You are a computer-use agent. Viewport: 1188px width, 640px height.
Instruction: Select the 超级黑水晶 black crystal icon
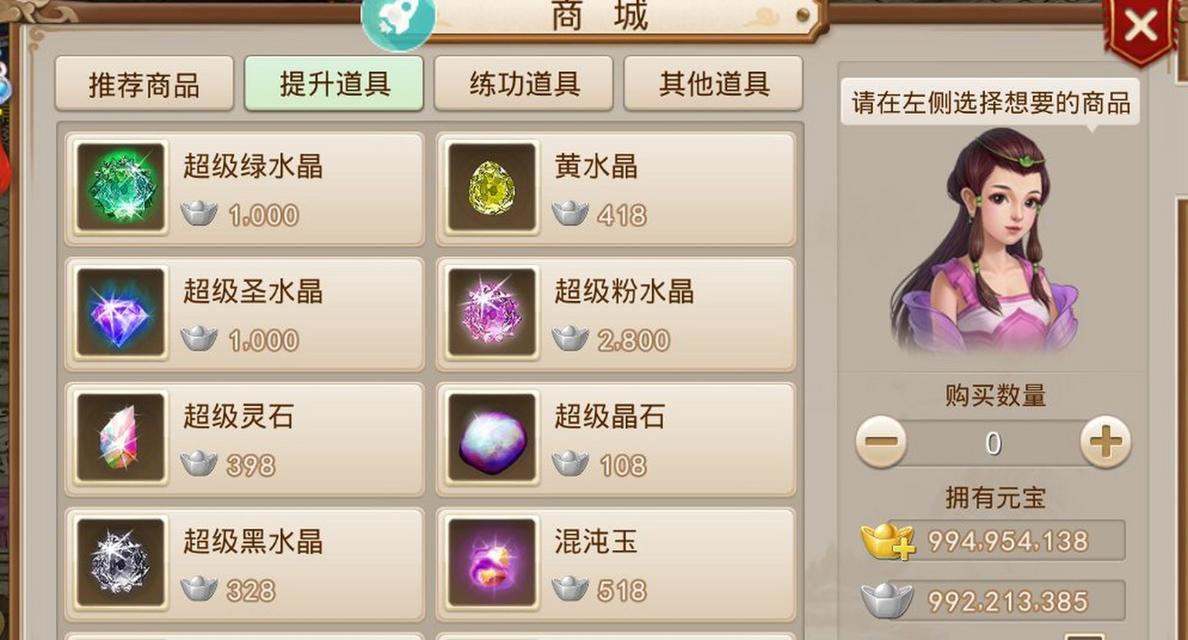coord(121,562)
